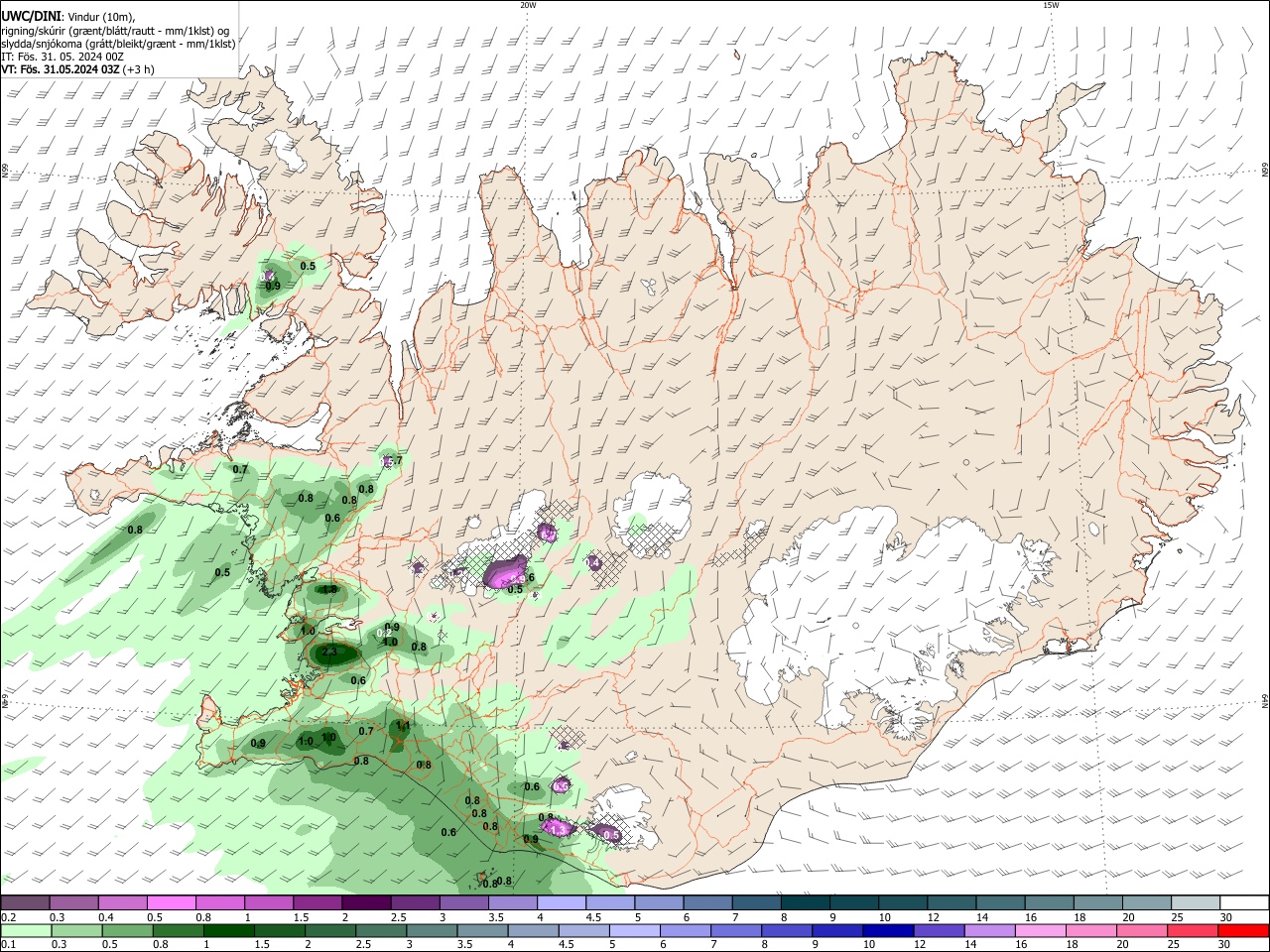Click the dark teal snow swatch between 9 and 10

tap(853, 902)
